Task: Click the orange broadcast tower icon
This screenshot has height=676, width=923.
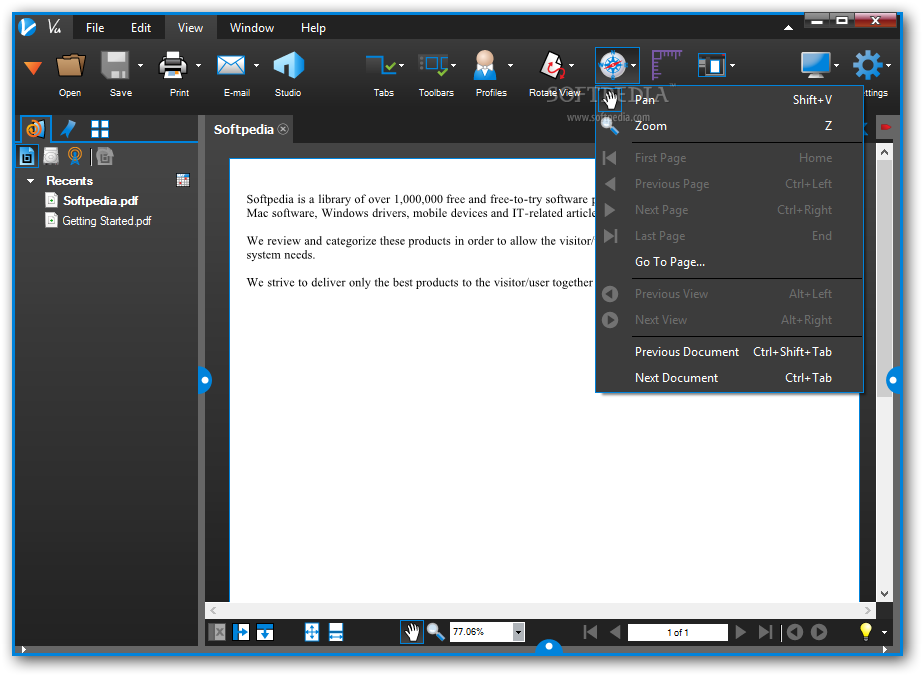Action: click(75, 156)
